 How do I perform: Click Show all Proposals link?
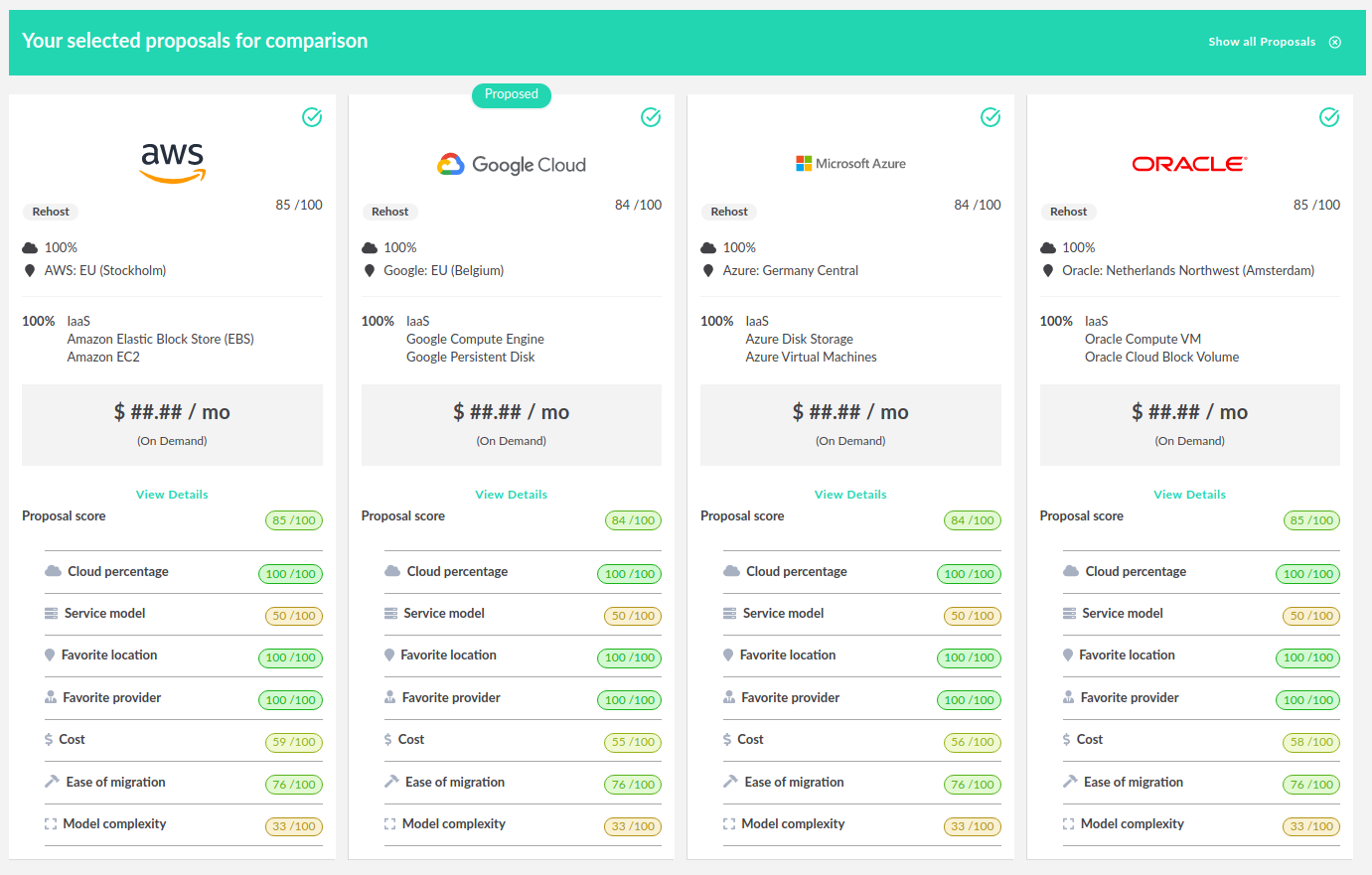coord(1262,42)
